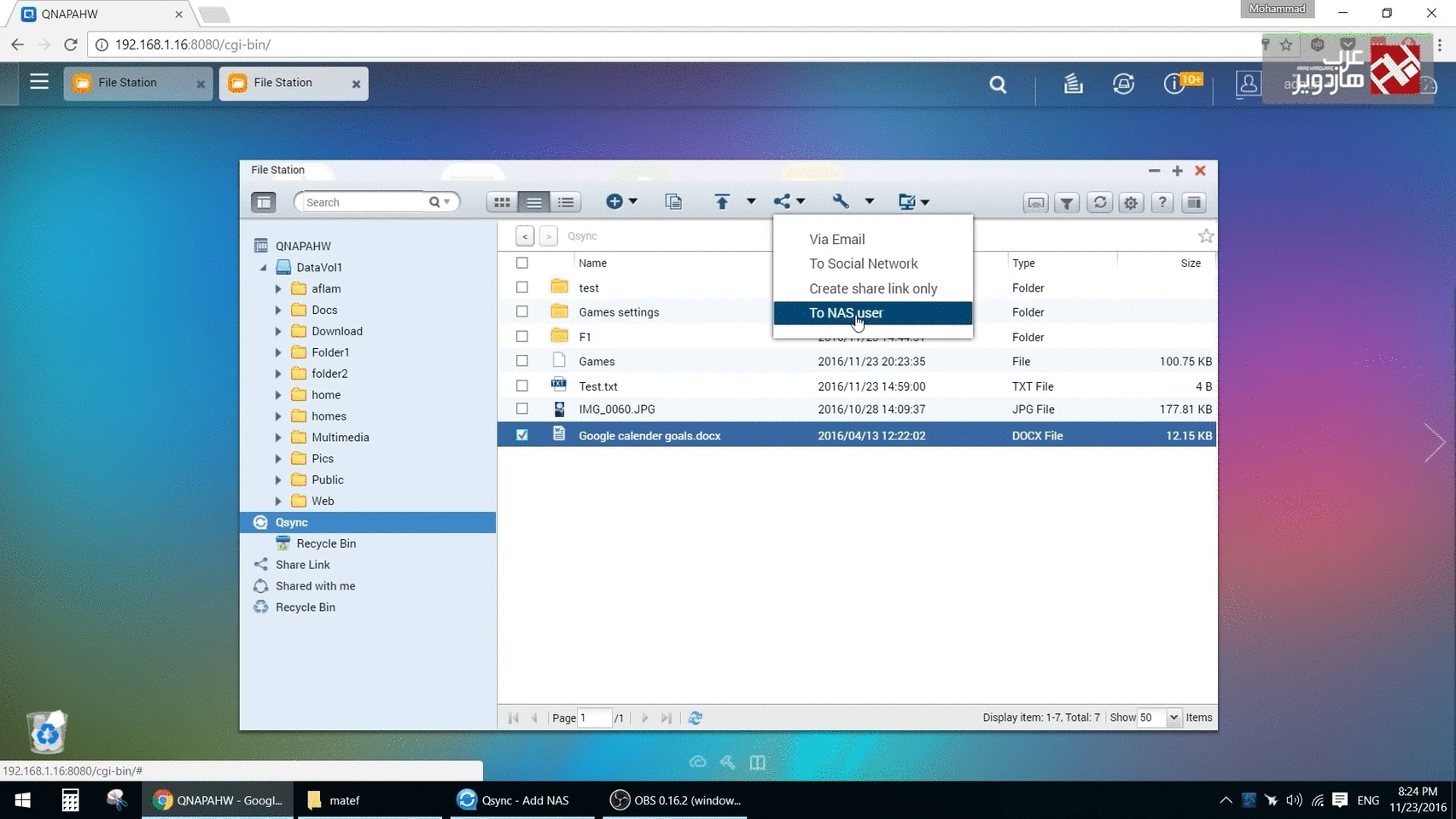Check the box for Games settings folder

coord(522,311)
